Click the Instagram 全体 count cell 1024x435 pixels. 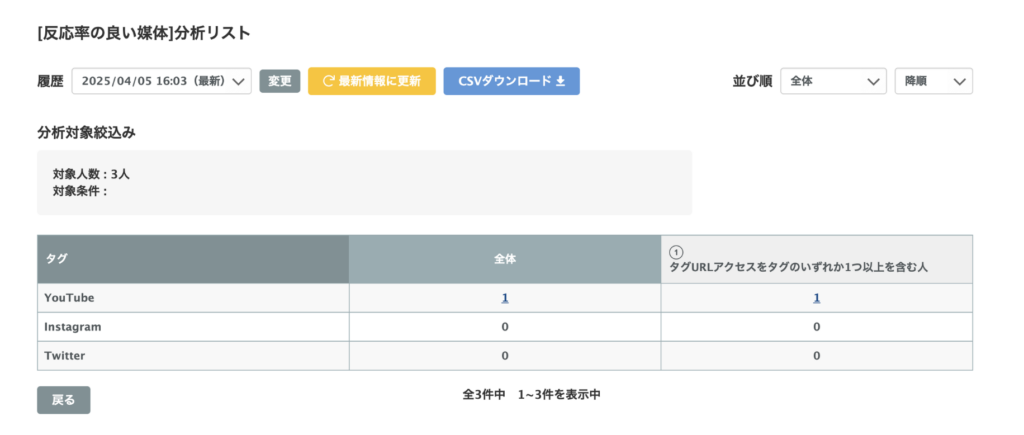point(505,327)
